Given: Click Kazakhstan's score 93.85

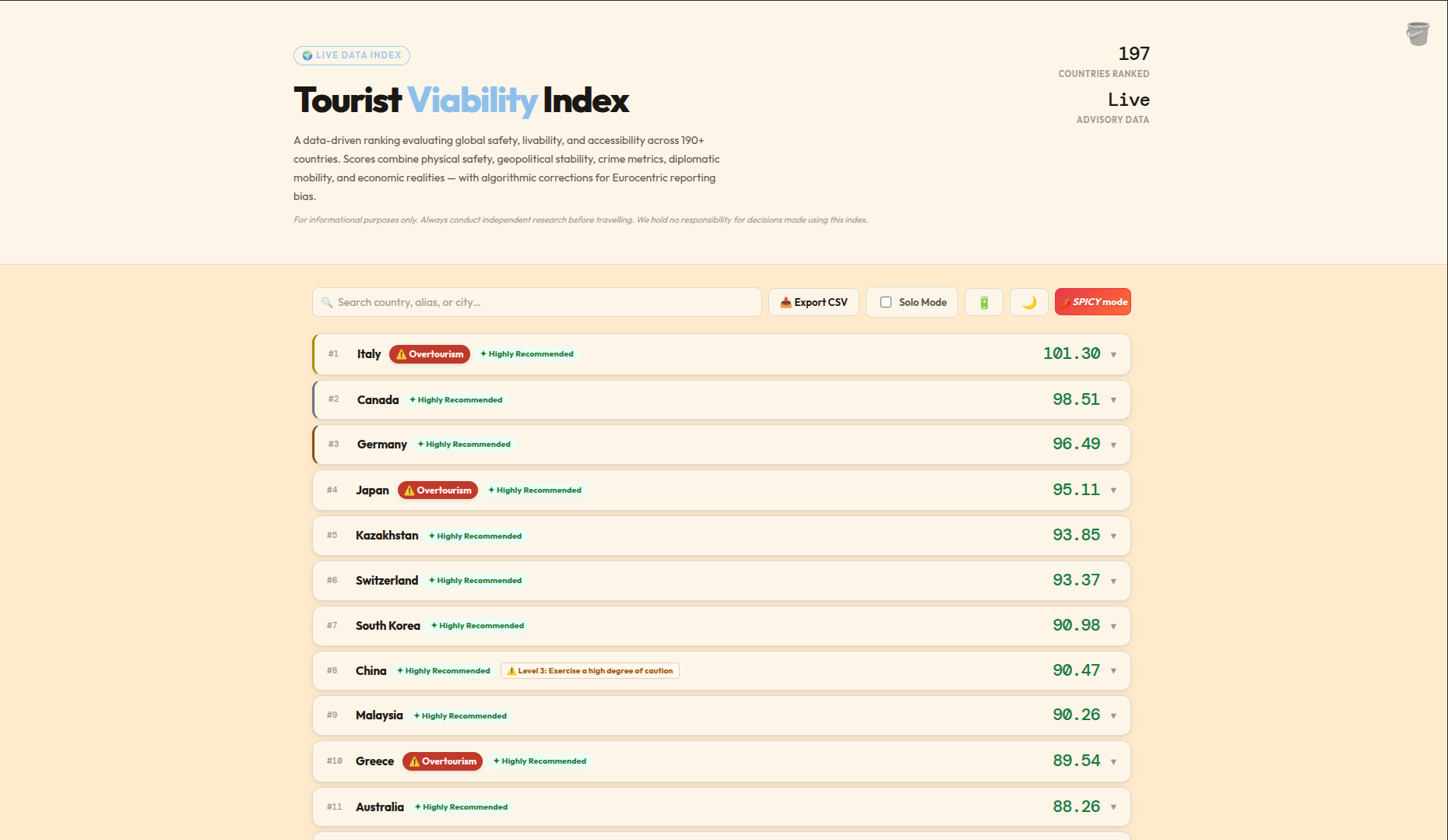Looking at the screenshot, I should click(x=1076, y=535).
